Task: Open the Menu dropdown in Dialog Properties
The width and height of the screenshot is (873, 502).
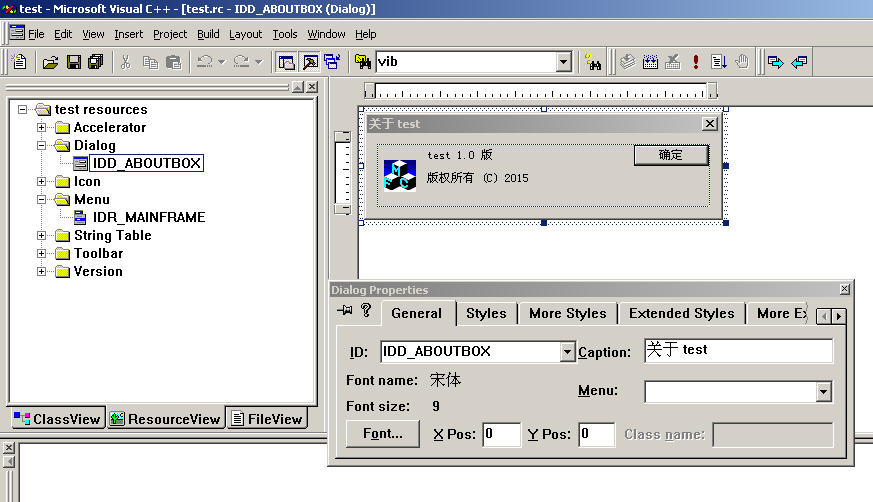Action: point(824,392)
